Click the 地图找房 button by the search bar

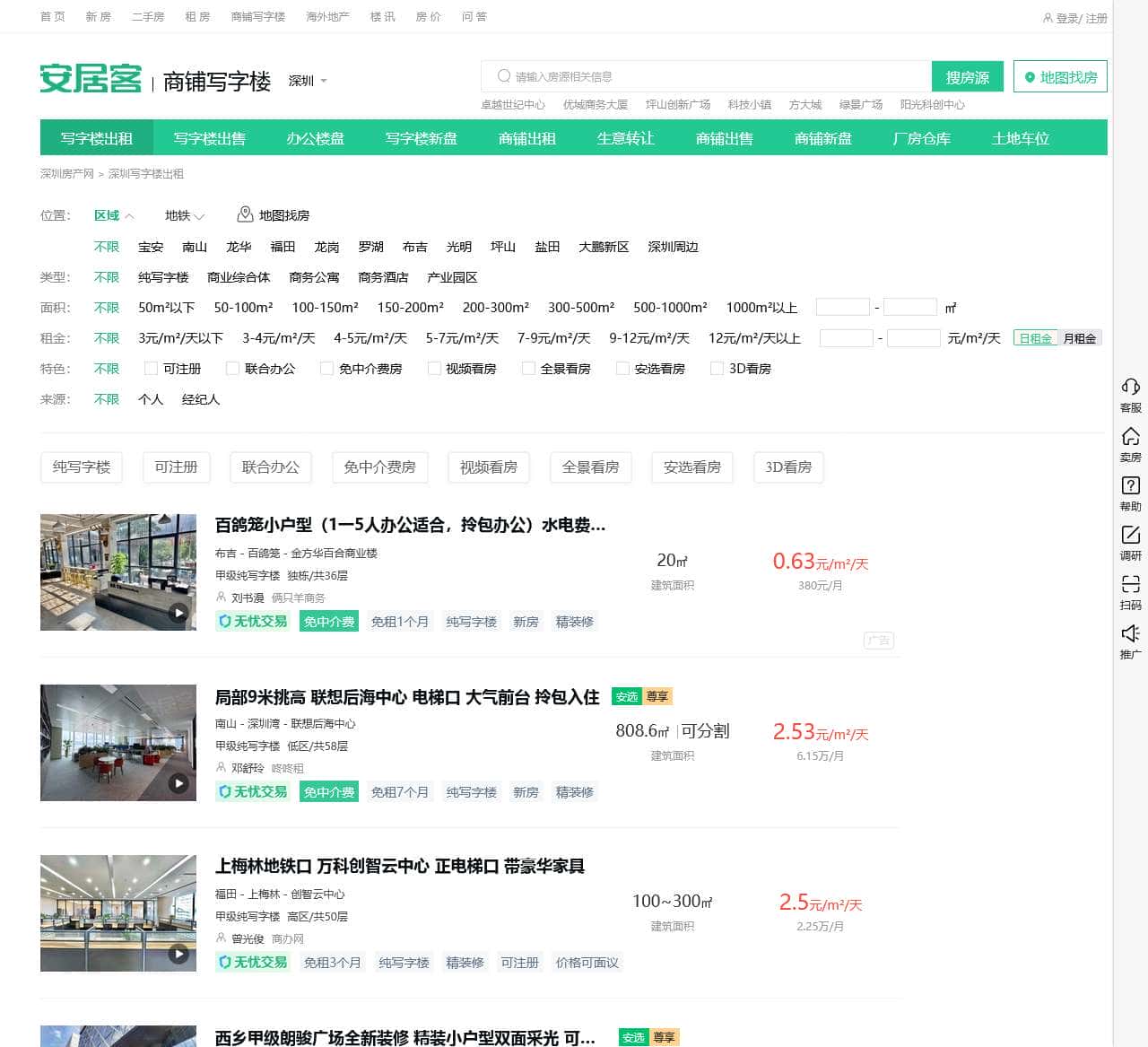[1060, 77]
